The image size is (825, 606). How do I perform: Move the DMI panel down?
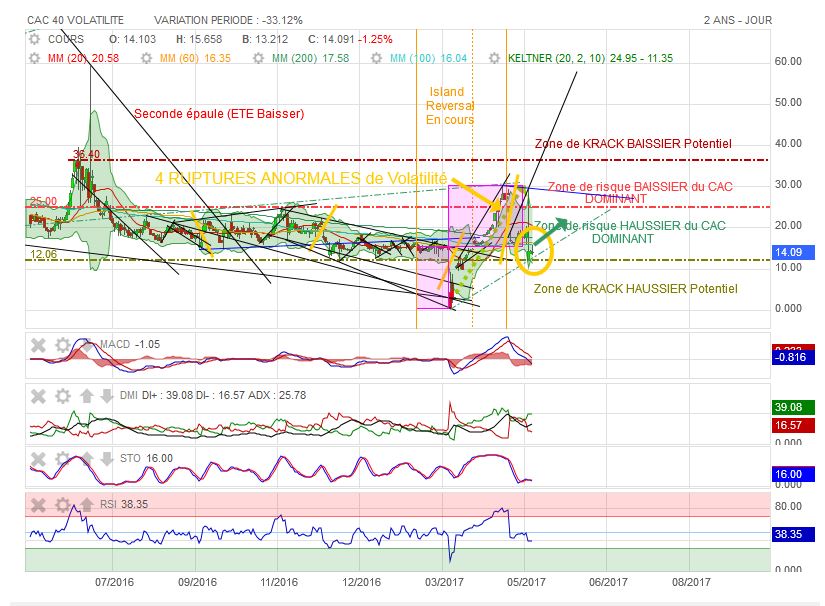(x=106, y=396)
